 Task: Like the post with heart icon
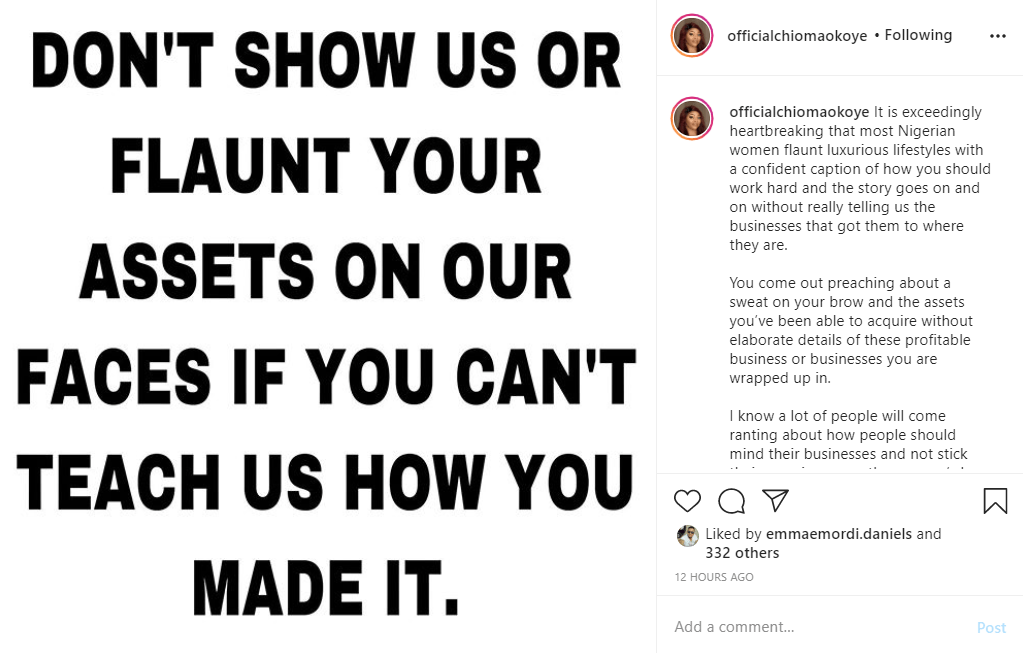coord(687,501)
